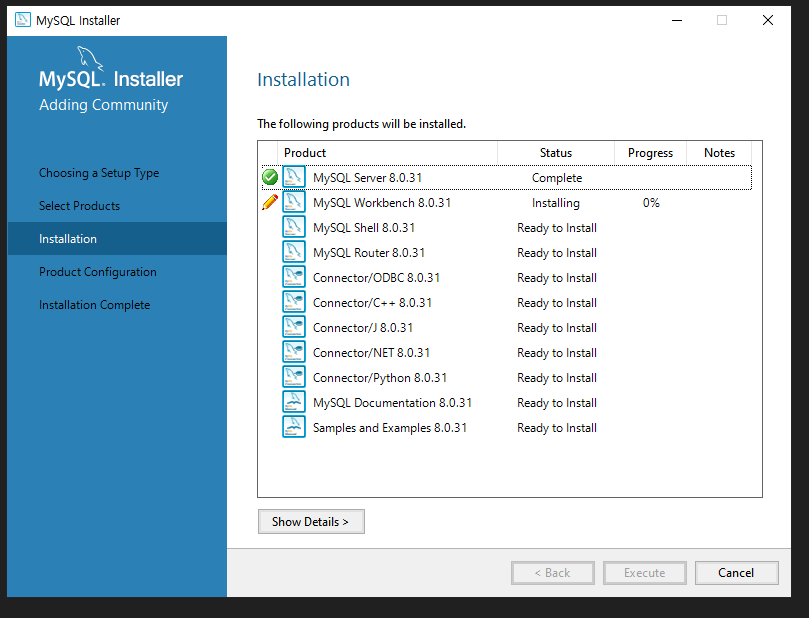Click the Samples and Examples 8.0.31 icon
809x618 pixels.
[x=294, y=428]
